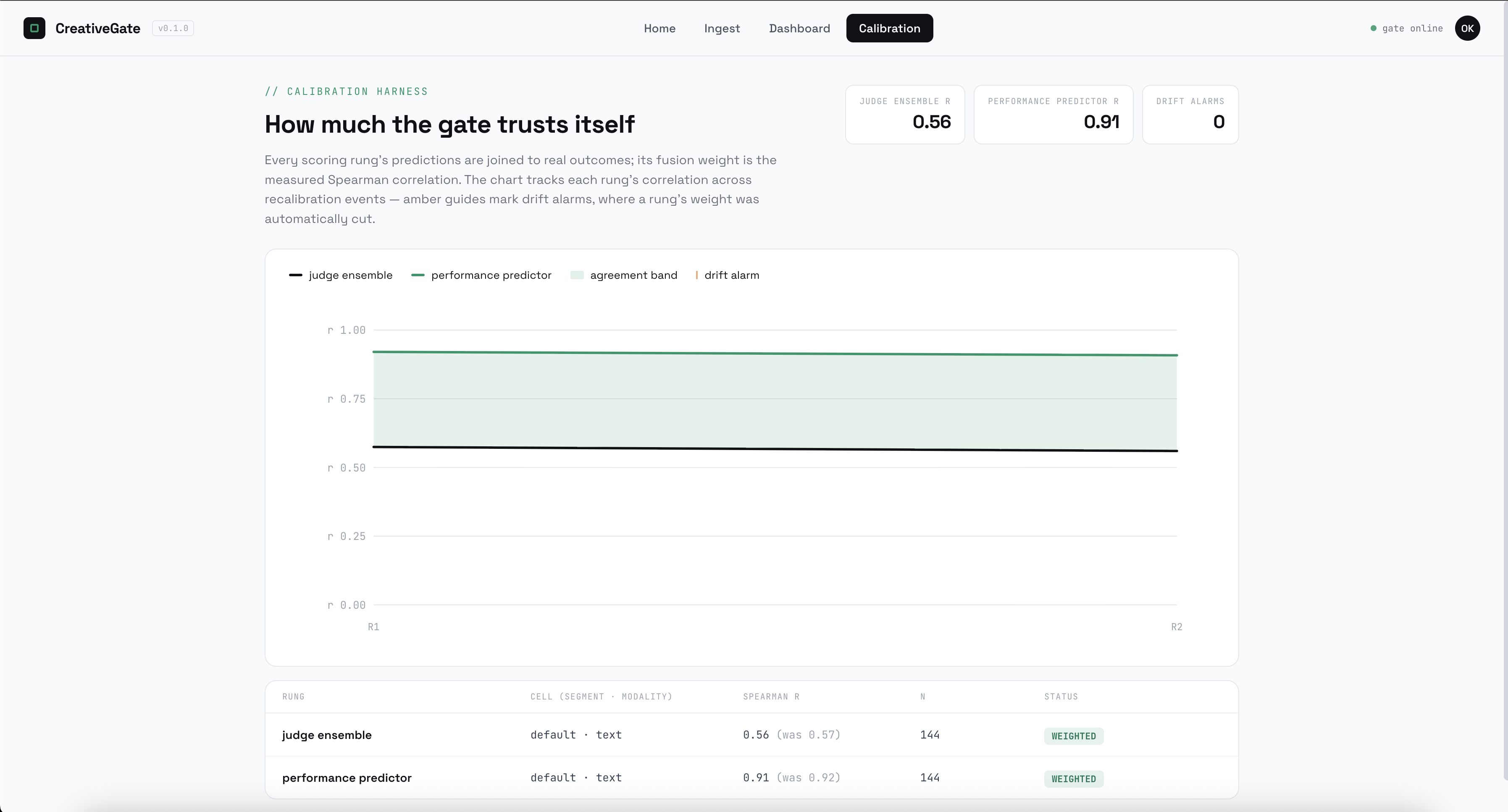This screenshot has width=1508, height=812.
Task: Click the agreement band legend swatch
Action: point(577,275)
